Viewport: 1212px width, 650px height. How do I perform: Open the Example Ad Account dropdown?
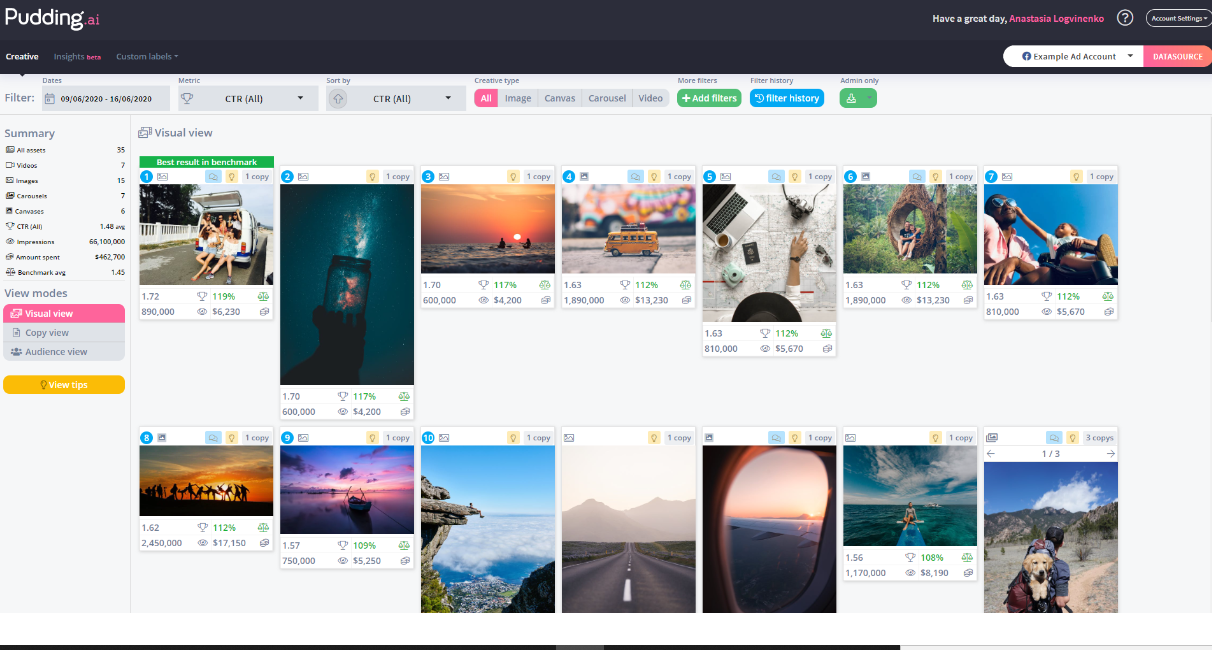click(1073, 56)
